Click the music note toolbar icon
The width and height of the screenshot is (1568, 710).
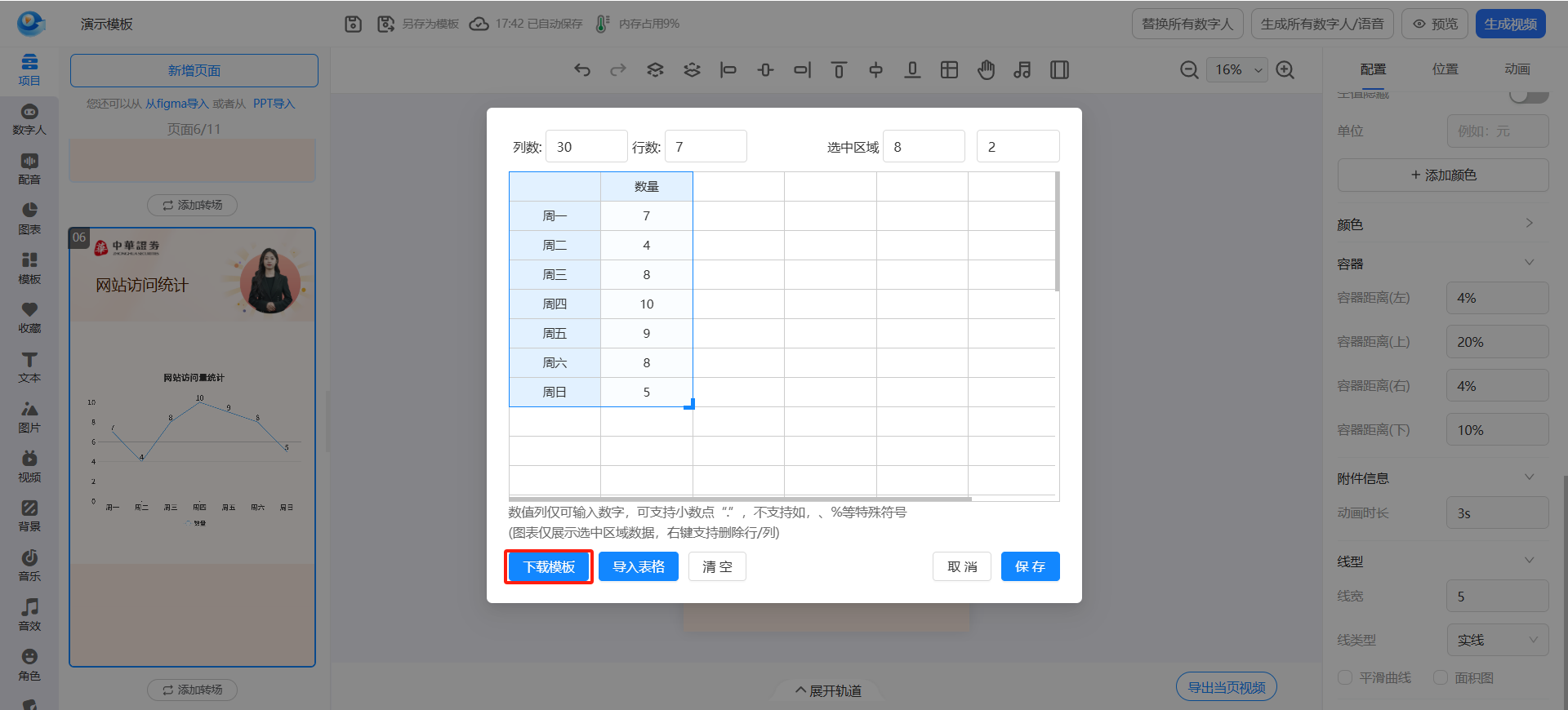[x=1022, y=70]
